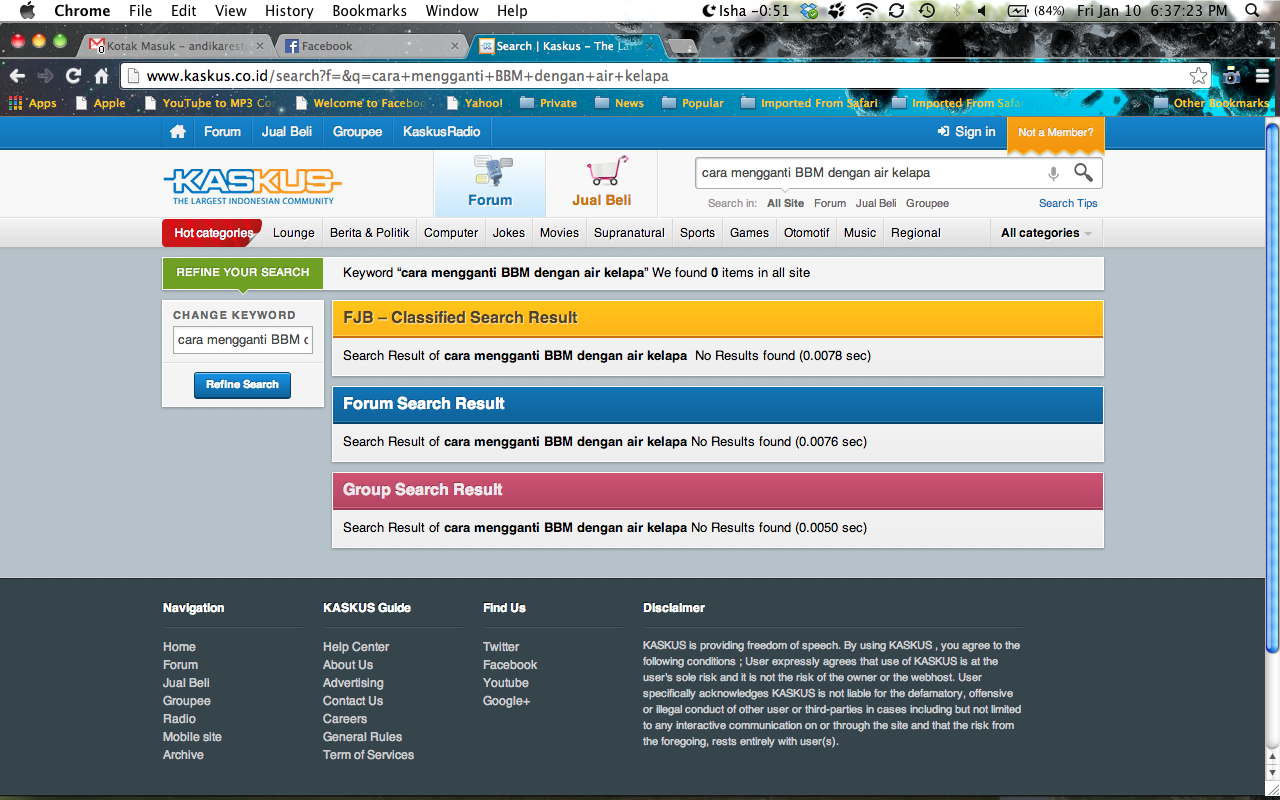Screen dimensions: 1280x800
Task: Search in Groupee only
Action: click(x=927, y=204)
